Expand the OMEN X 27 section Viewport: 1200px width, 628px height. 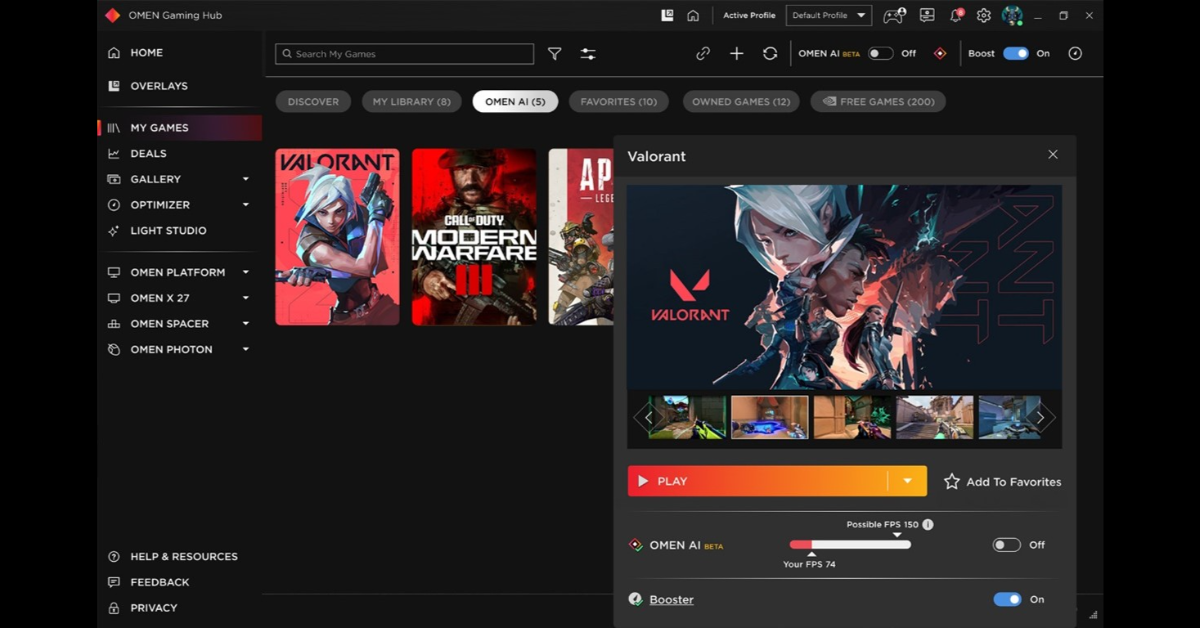[x=246, y=298]
